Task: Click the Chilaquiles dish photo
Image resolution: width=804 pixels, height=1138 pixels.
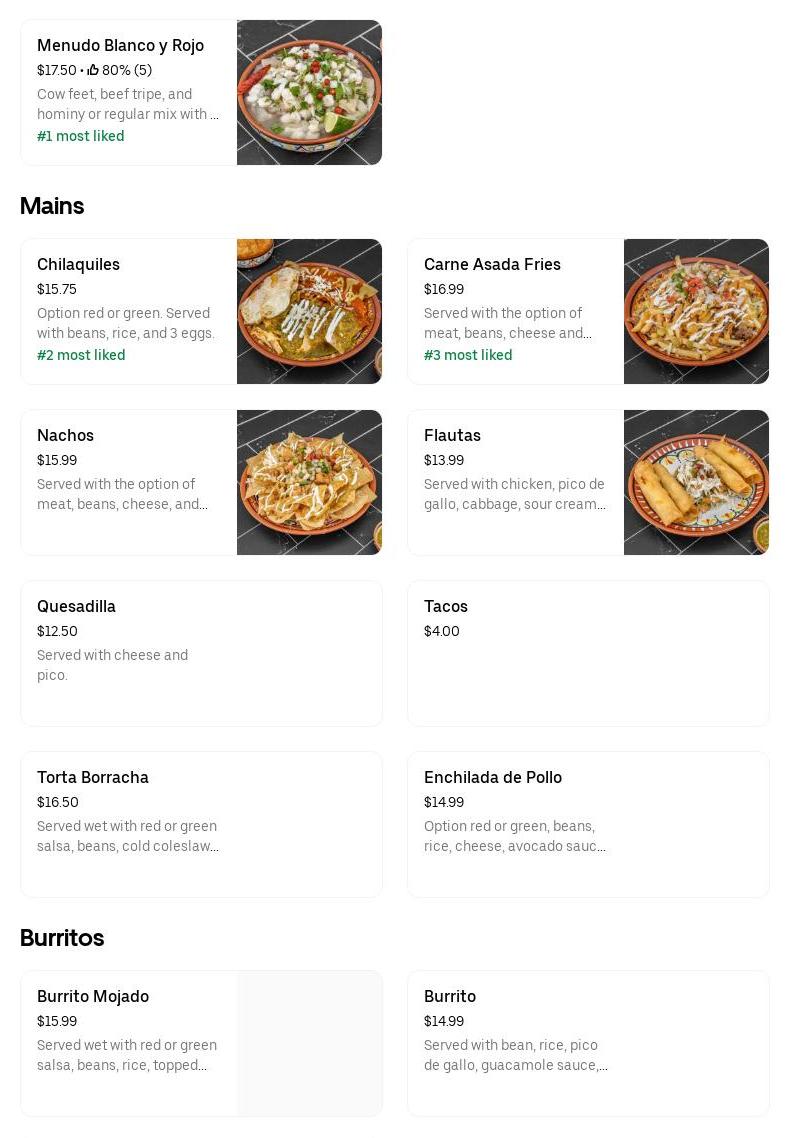Action: (x=309, y=311)
